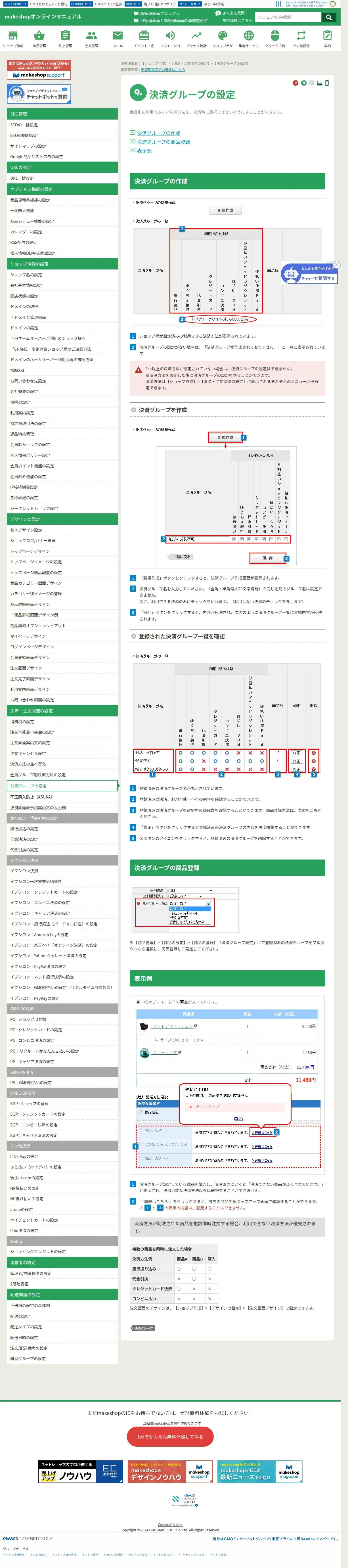Select the オプション機能の設定 sidebar header
The height and width of the screenshot is (1568, 348).
pos(62,189)
